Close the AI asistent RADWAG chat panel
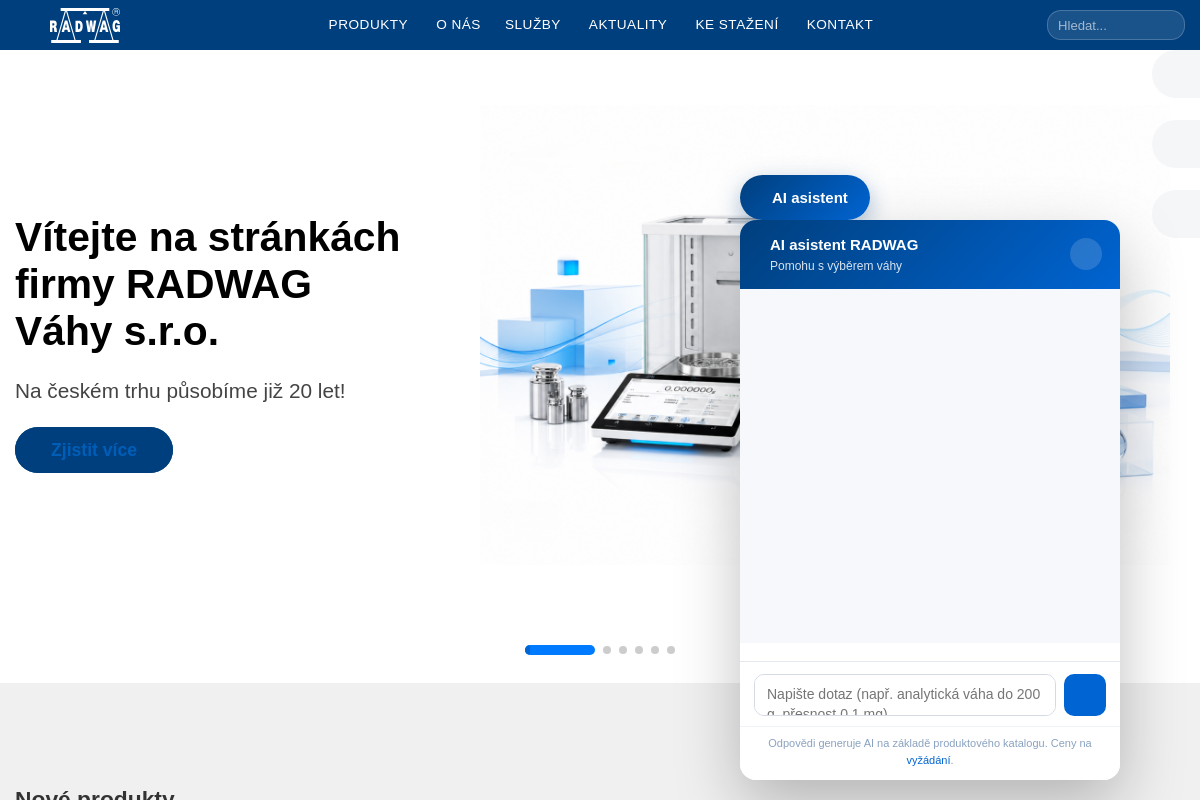Image resolution: width=1200 pixels, height=800 pixels. pos(1086,254)
